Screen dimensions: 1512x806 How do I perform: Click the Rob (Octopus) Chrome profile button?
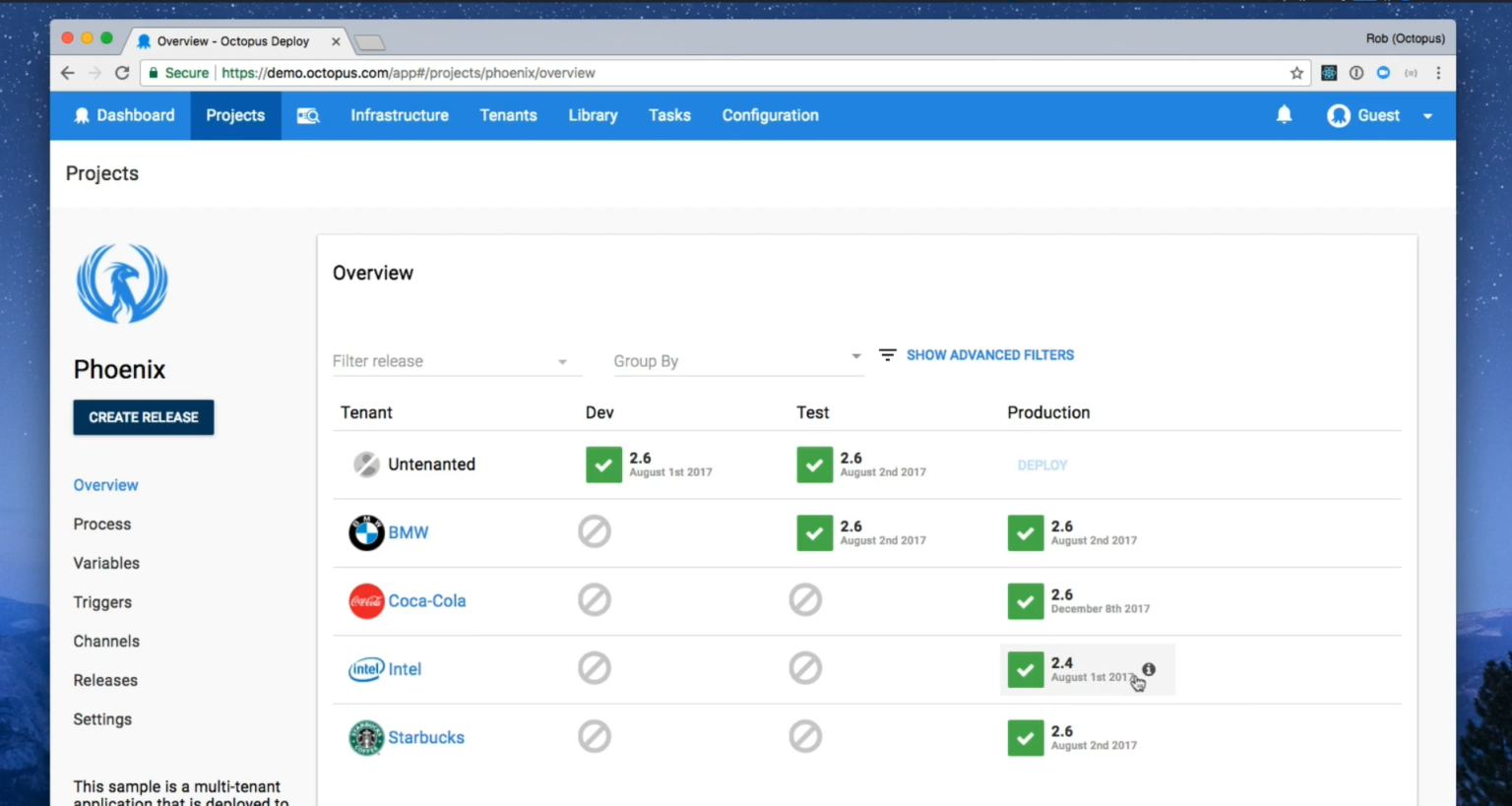pos(1405,38)
